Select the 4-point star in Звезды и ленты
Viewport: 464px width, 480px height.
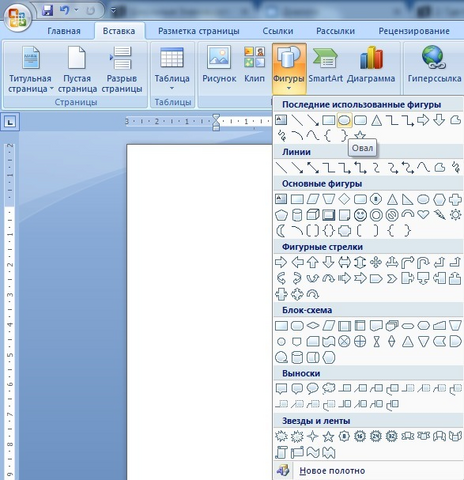tap(313, 436)
